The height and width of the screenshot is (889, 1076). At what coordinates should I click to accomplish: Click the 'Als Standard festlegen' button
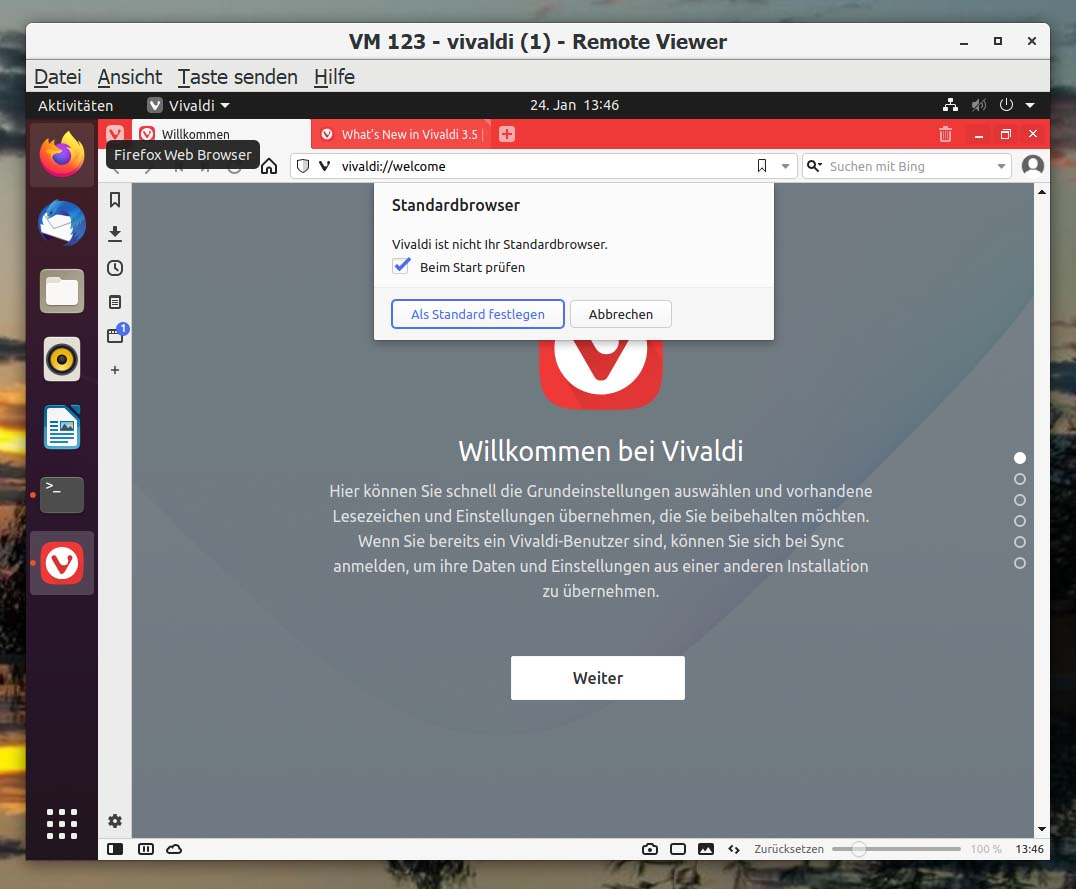[477, 313]
